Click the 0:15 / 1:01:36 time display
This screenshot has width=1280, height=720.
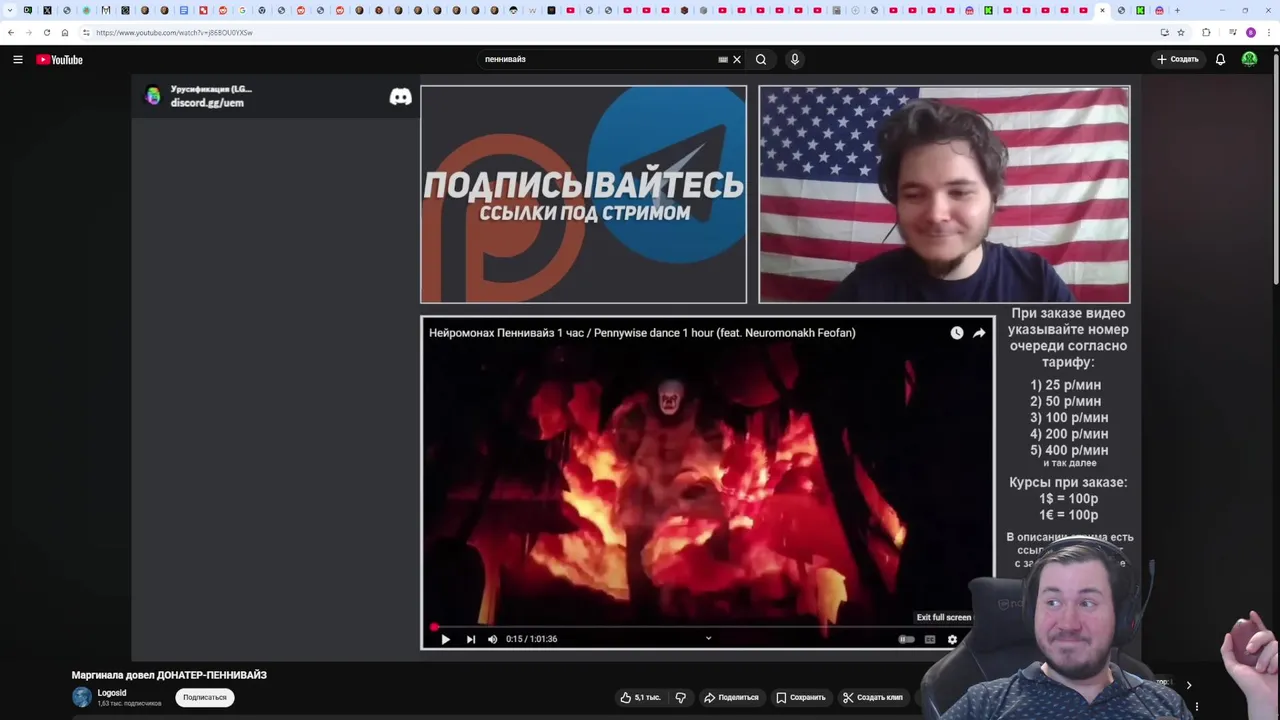(x=531, y=639)
